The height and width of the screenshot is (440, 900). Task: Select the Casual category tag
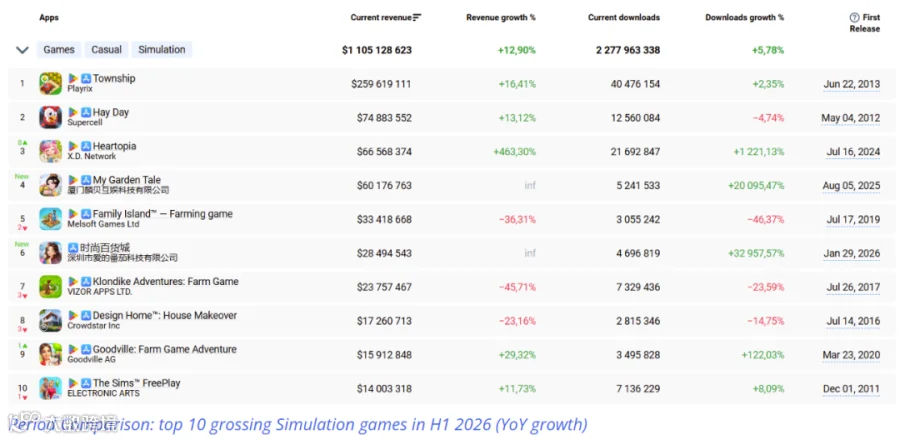(106, 50)
